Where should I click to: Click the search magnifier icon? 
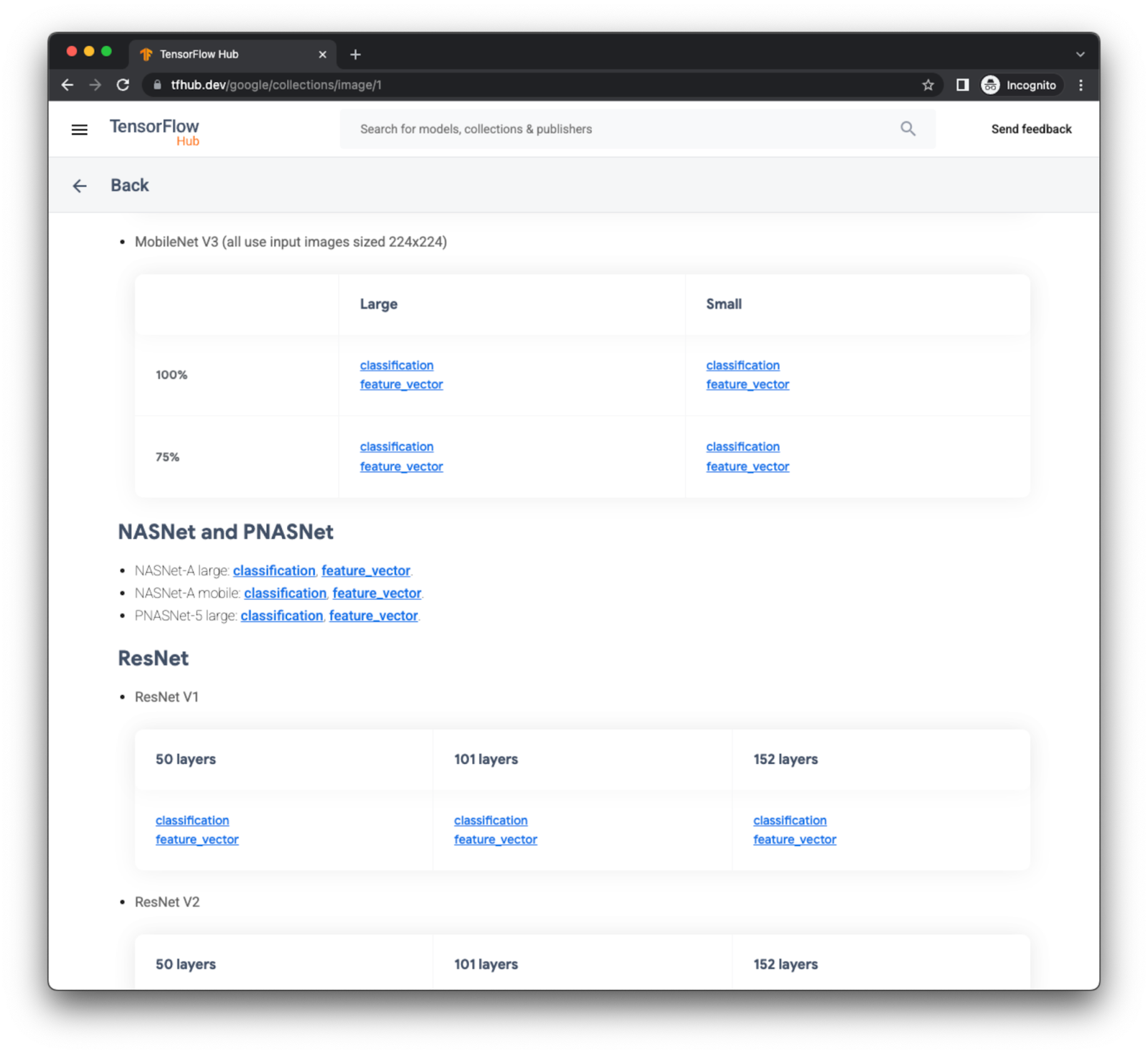(907, 128)
